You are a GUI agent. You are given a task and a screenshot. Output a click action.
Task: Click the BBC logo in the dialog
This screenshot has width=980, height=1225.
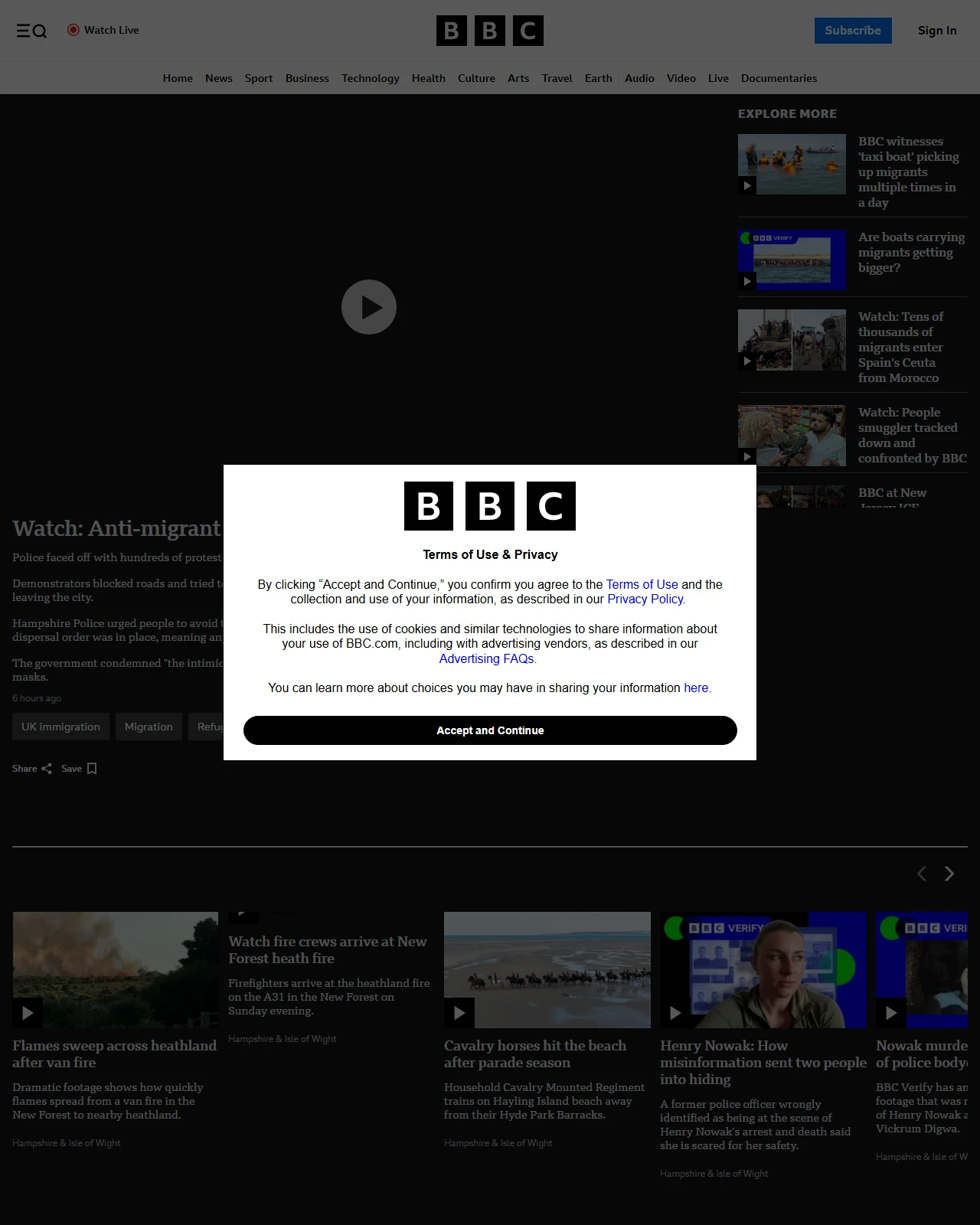(x=490, y=506)
